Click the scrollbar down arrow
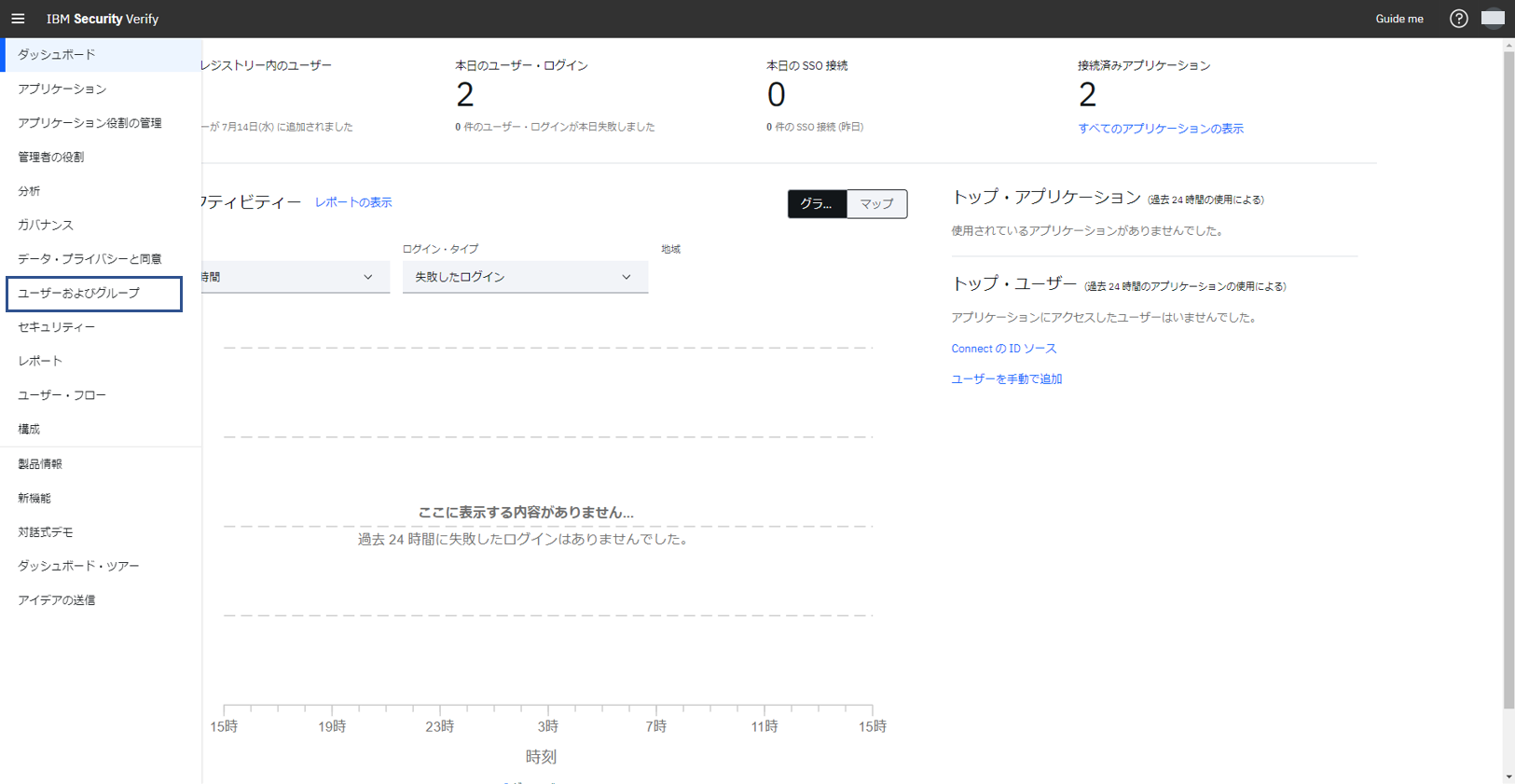 click(1508, 777)
